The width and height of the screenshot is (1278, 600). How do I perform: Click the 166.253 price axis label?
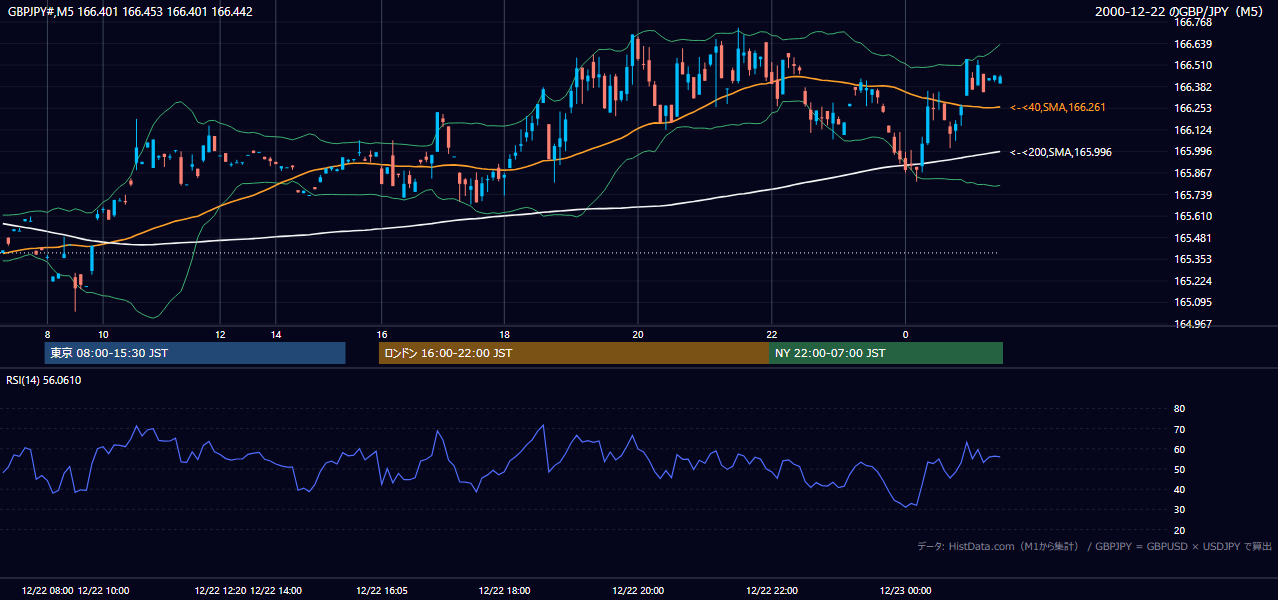pyautogui.click(x=1192, y=108)
